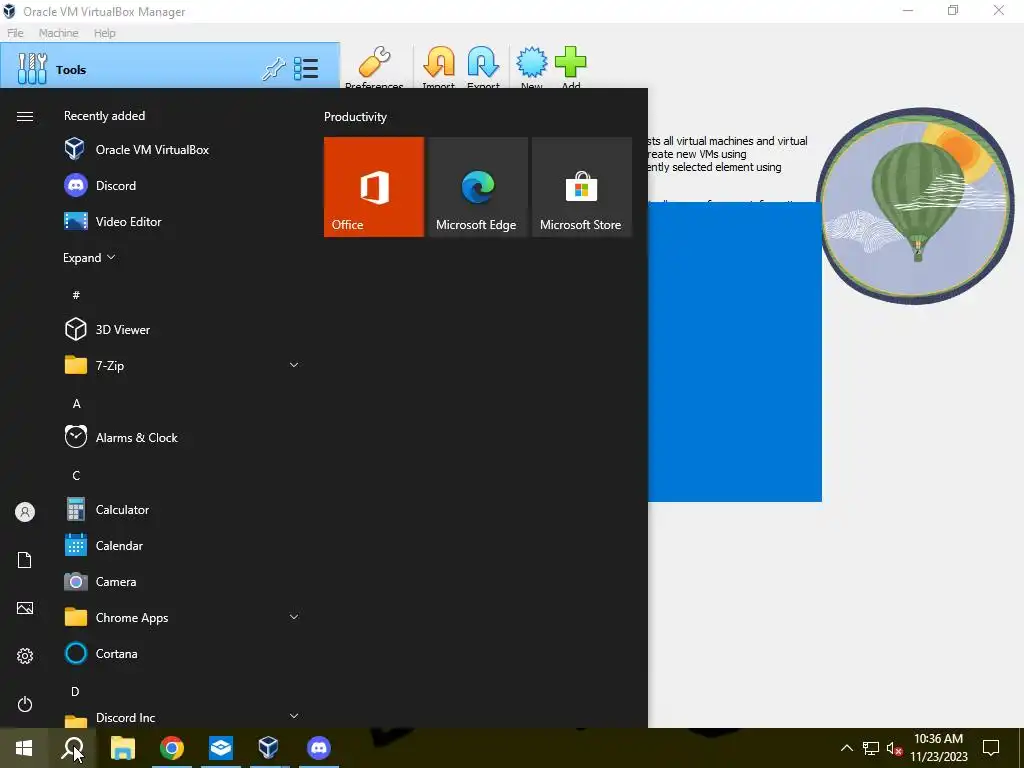Open the Calendar app
This screenshot has height=768, width=1024.
tap(181, 545)
